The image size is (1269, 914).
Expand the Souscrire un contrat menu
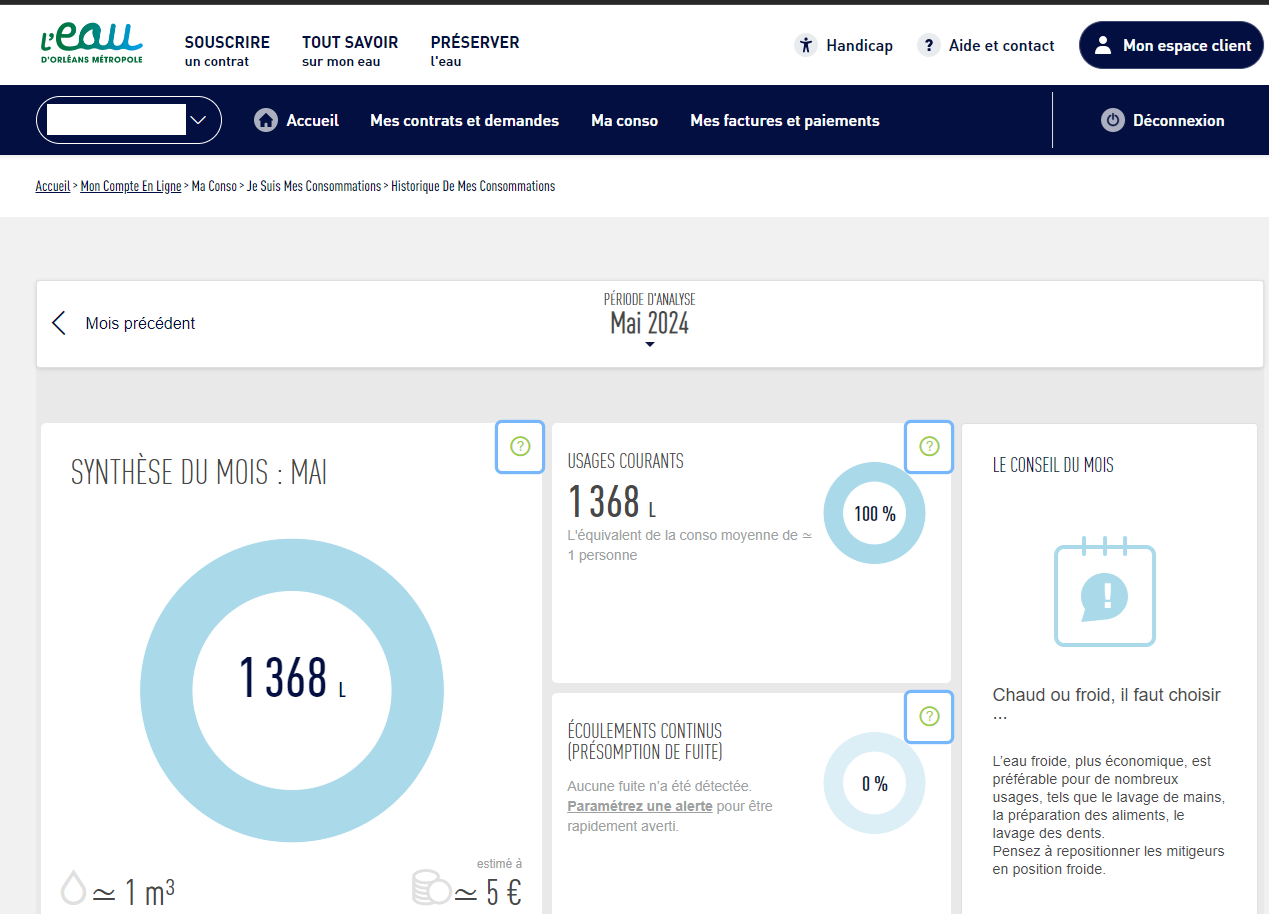click(x=227, y=51)
